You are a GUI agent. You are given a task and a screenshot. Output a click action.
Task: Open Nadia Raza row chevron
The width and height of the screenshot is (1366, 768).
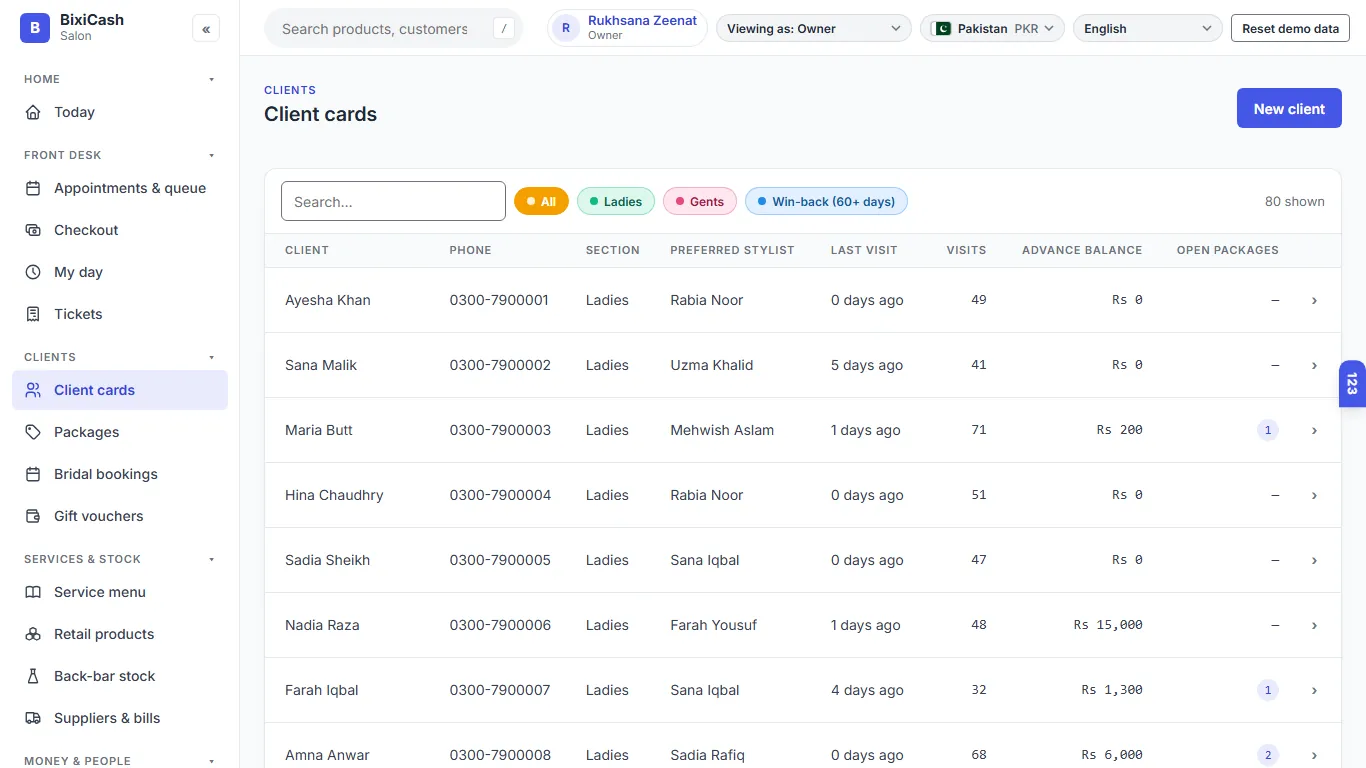1314,625
